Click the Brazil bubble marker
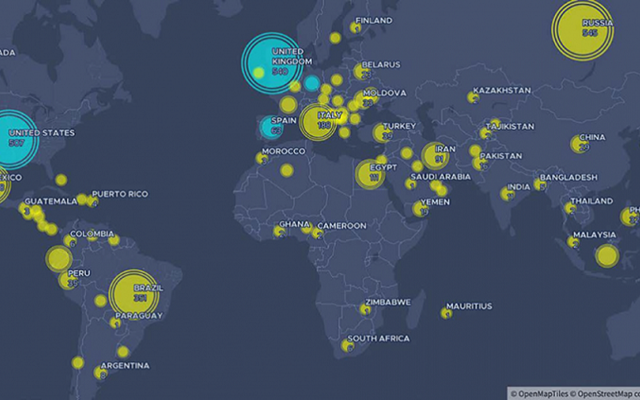The width and height of the screenshot is (640, 400). [133, 294]
